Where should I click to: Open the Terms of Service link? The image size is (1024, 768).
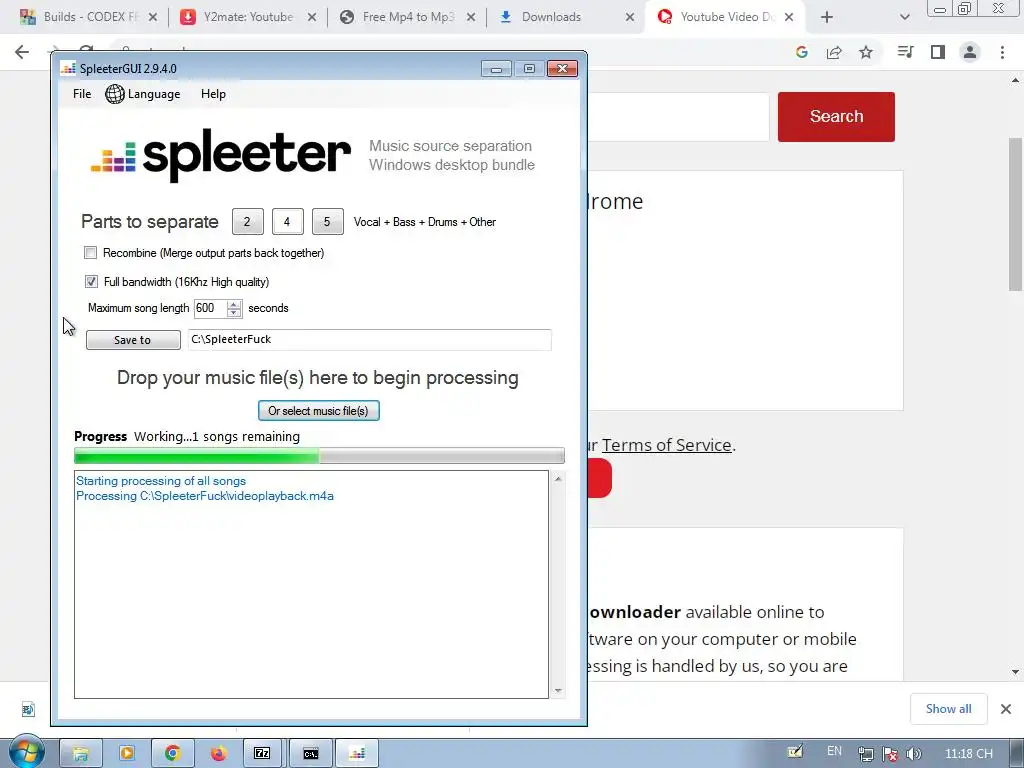coord(666,445)
